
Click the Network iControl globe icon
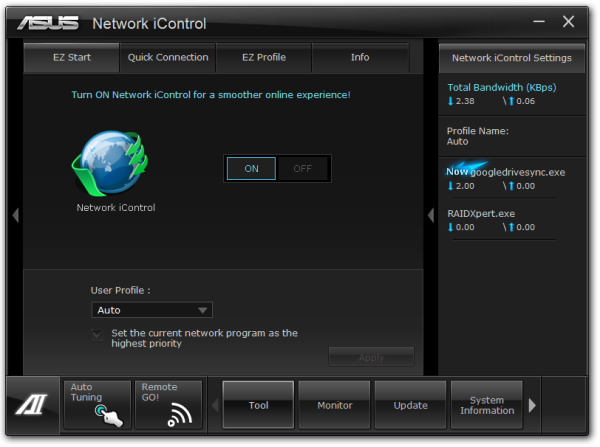click(x=111, y=163)
